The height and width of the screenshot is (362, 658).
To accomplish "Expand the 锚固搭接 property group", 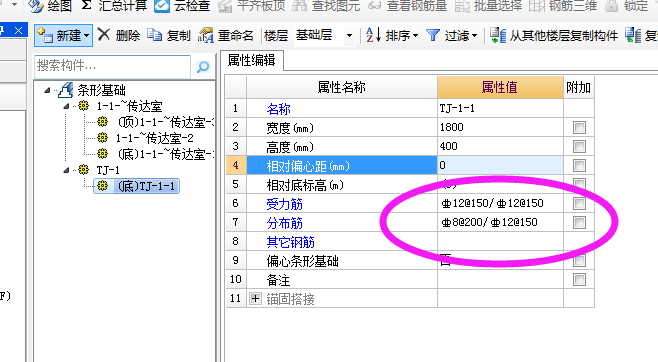I will tap(255, 299).
